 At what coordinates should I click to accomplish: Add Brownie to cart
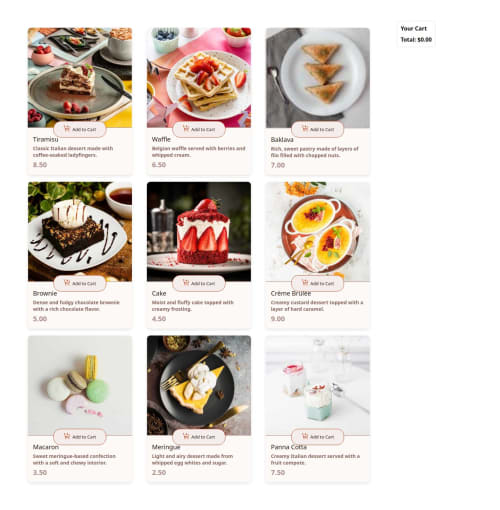[80, 283]
